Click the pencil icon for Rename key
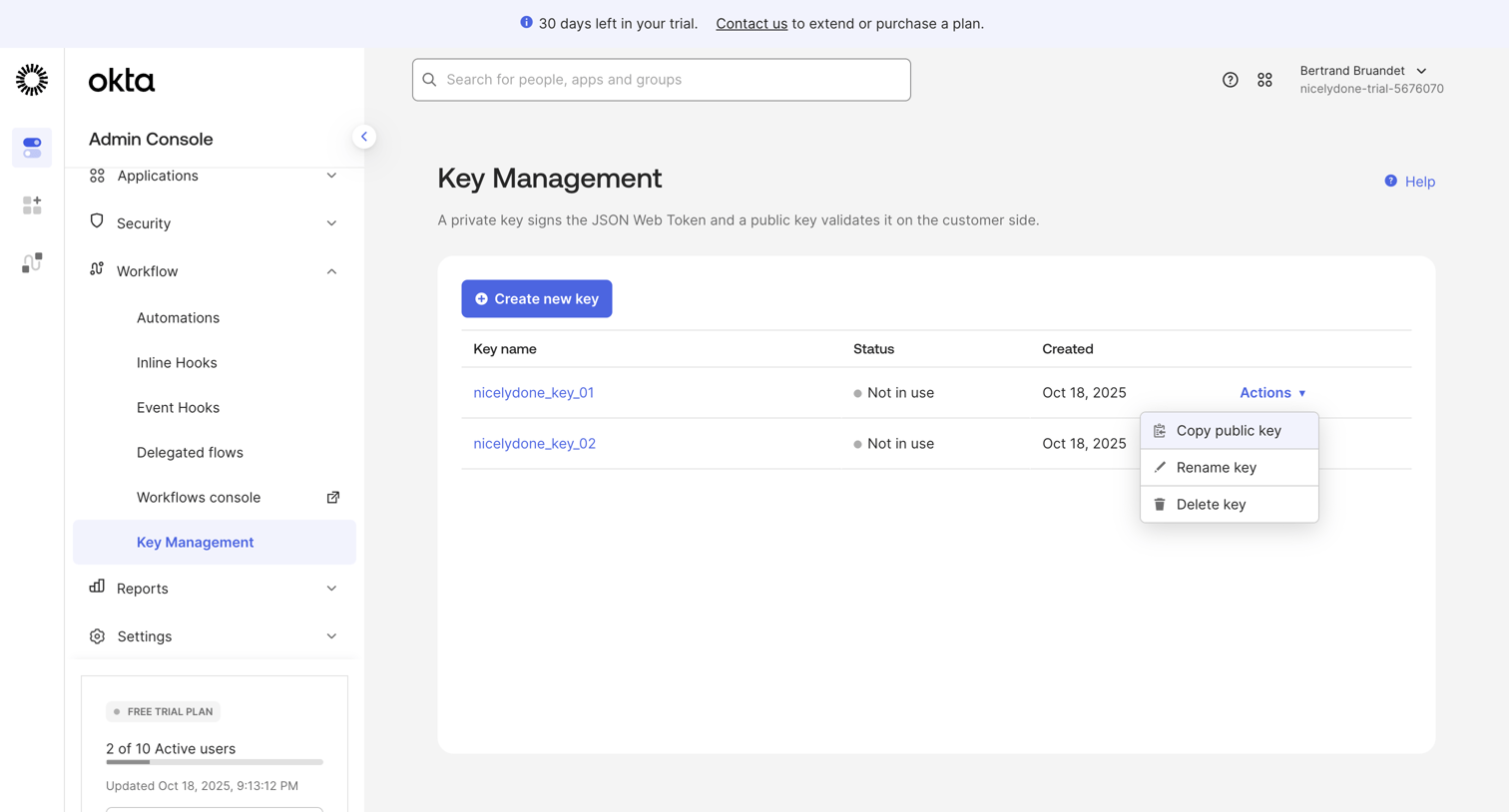 point(1160,467)
